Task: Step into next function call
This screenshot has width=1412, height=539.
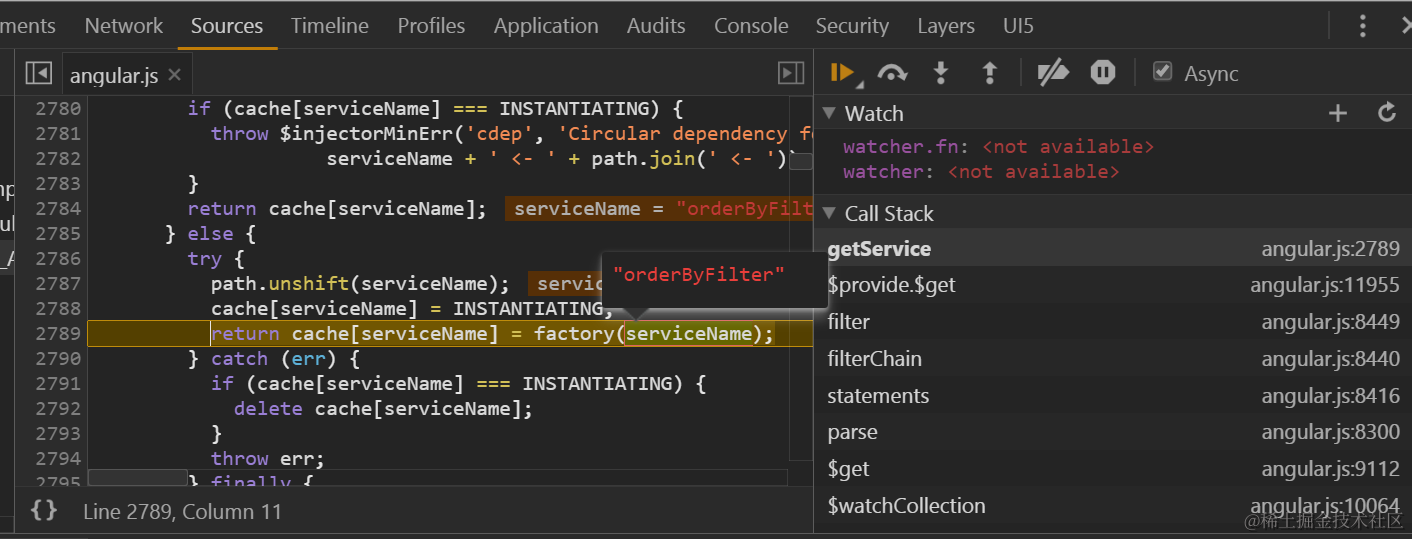Action: click(x=941, y=72)
